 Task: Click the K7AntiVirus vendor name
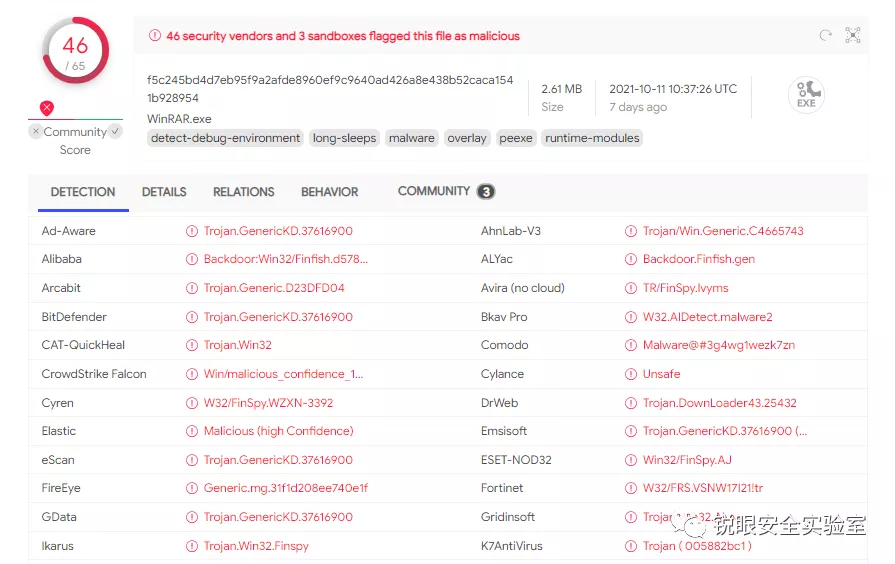pyautogui.click(x=511, y=546)
